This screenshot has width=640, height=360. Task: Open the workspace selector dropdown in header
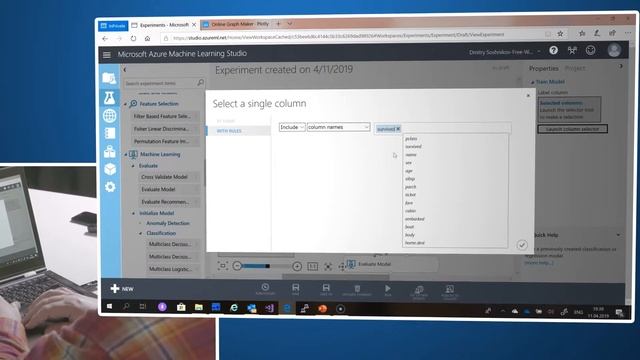coord(539,51)
